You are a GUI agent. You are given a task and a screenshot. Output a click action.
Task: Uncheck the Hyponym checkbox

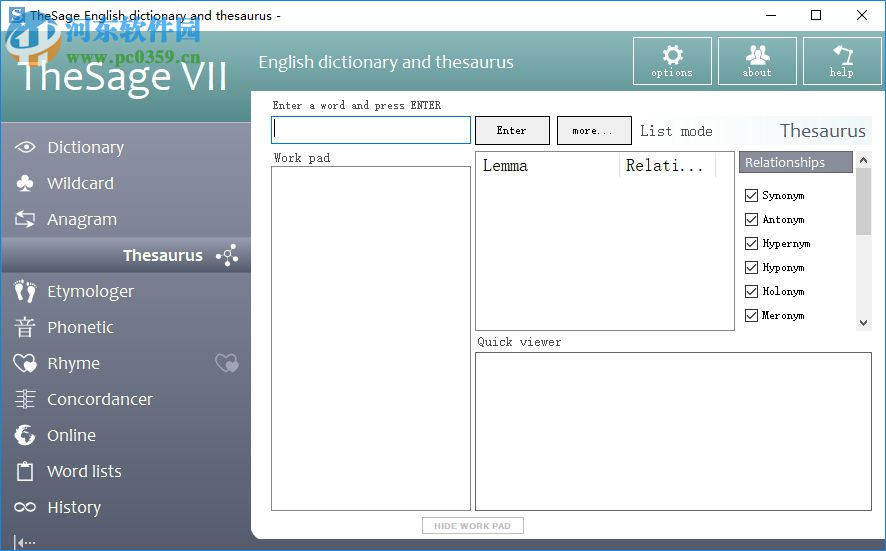click(x=752, y=267)
